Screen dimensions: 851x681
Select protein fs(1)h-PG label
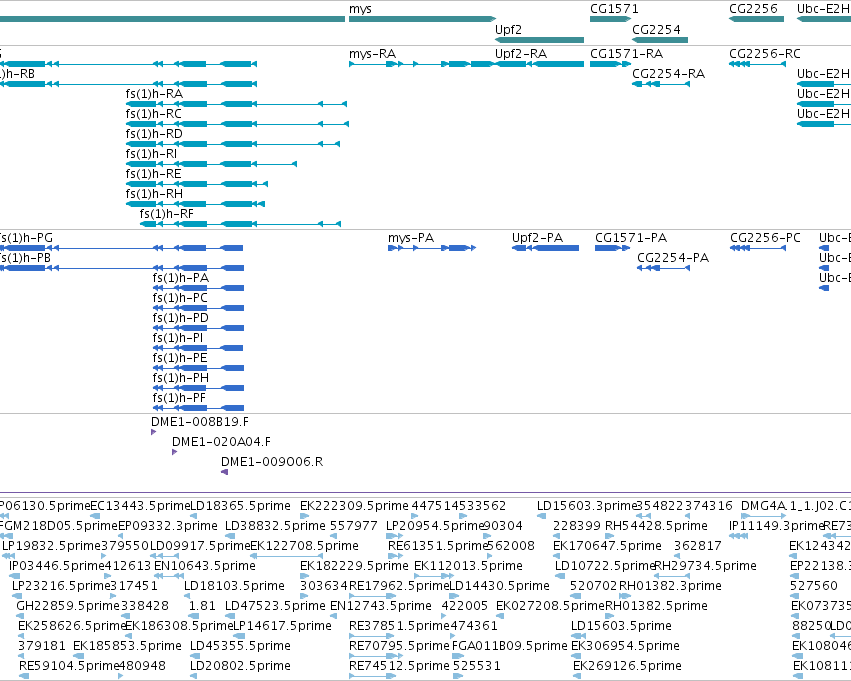click(26, 238)
